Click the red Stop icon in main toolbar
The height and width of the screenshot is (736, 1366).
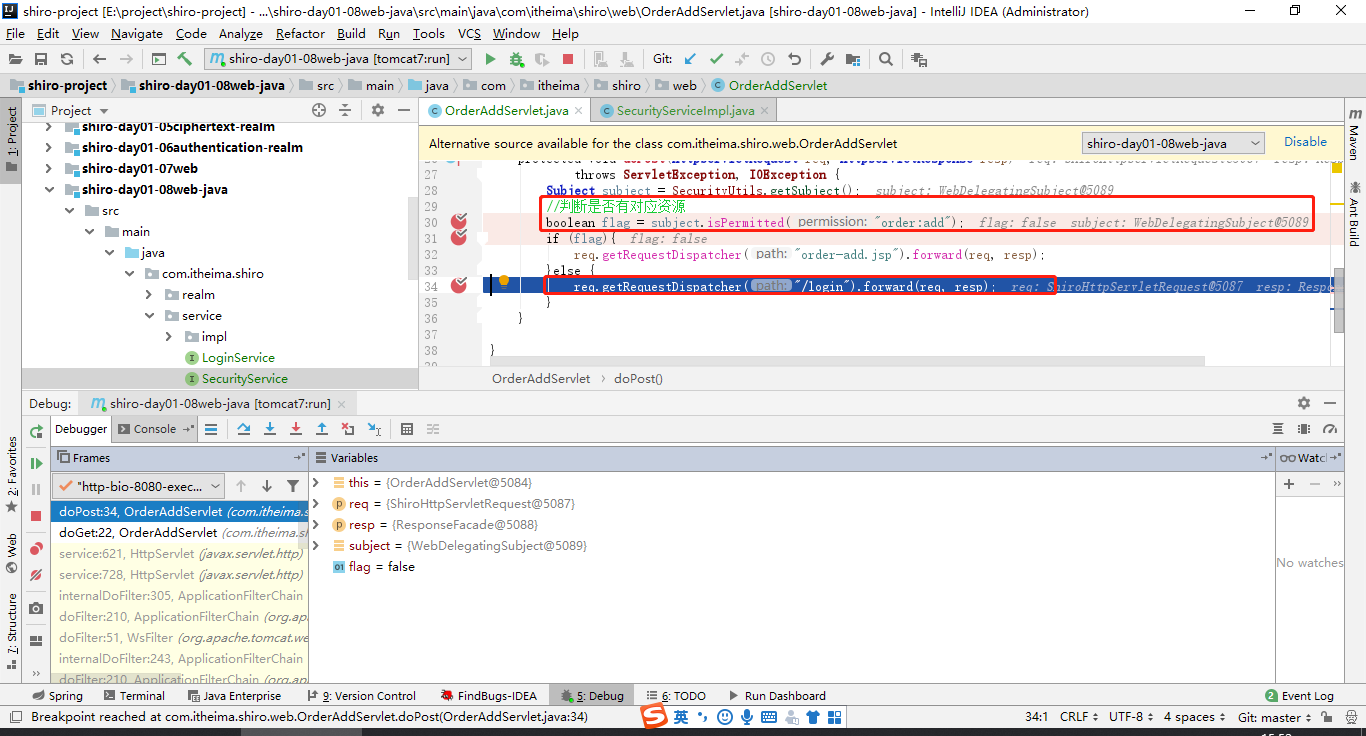click(x=568, y=59)
